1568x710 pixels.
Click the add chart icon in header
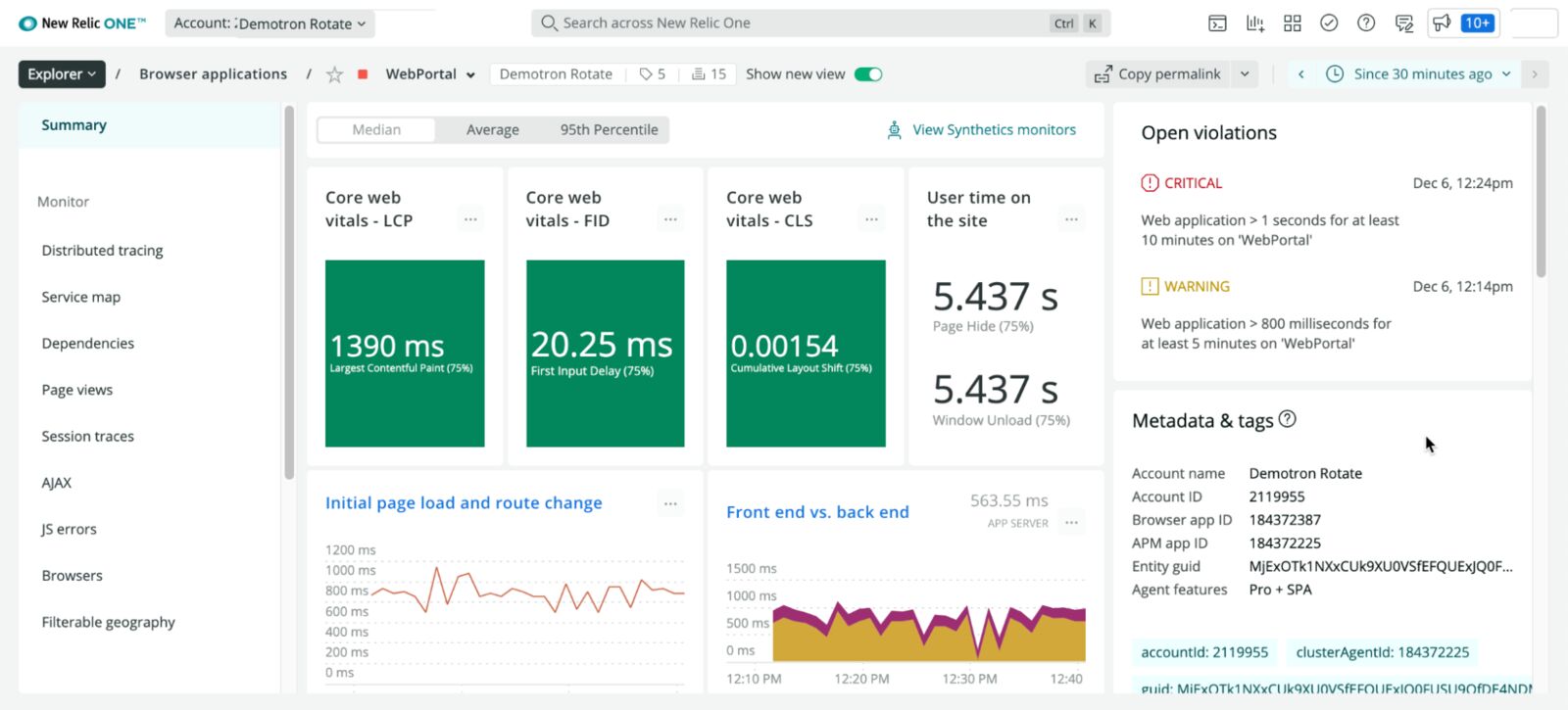1255,24
